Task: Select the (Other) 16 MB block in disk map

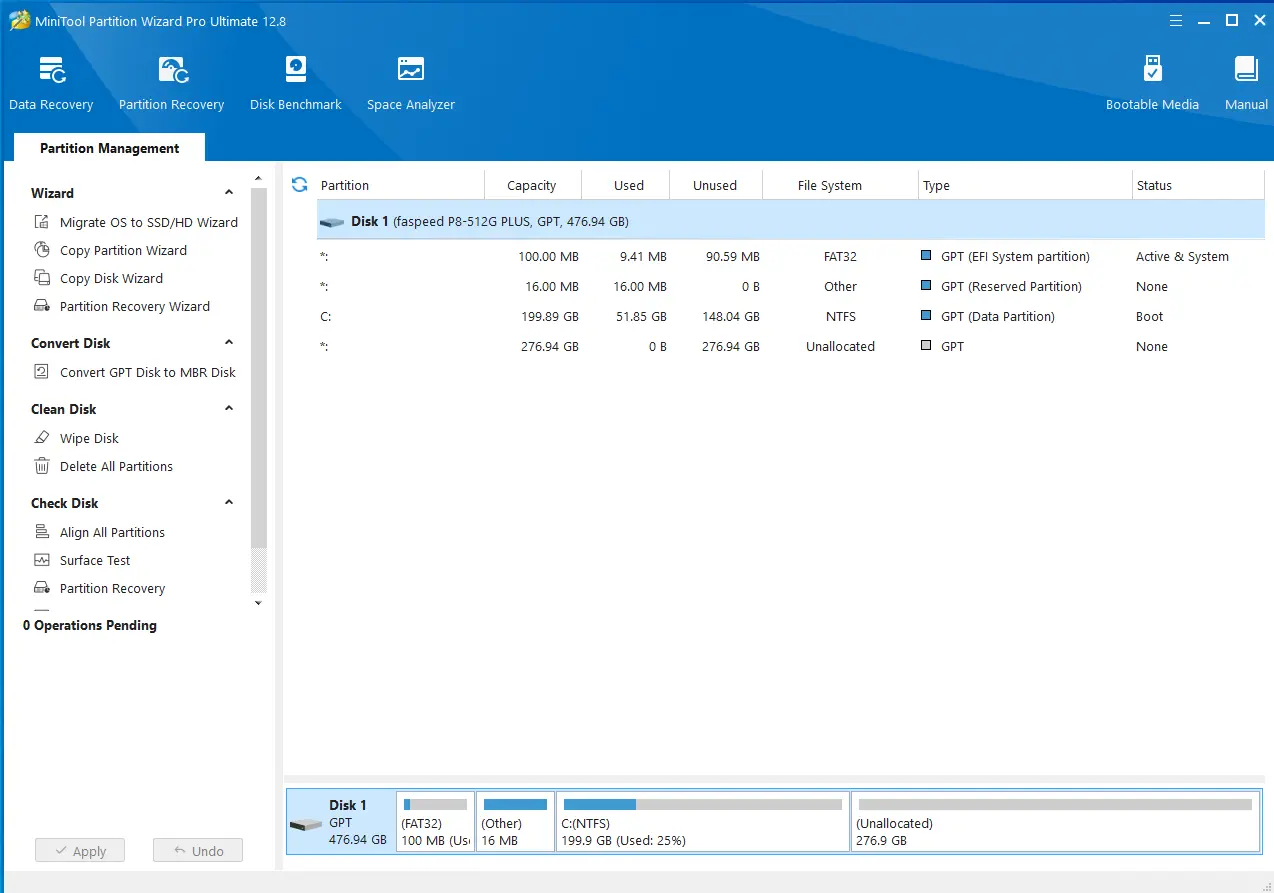Action: [x=515, y=822]
